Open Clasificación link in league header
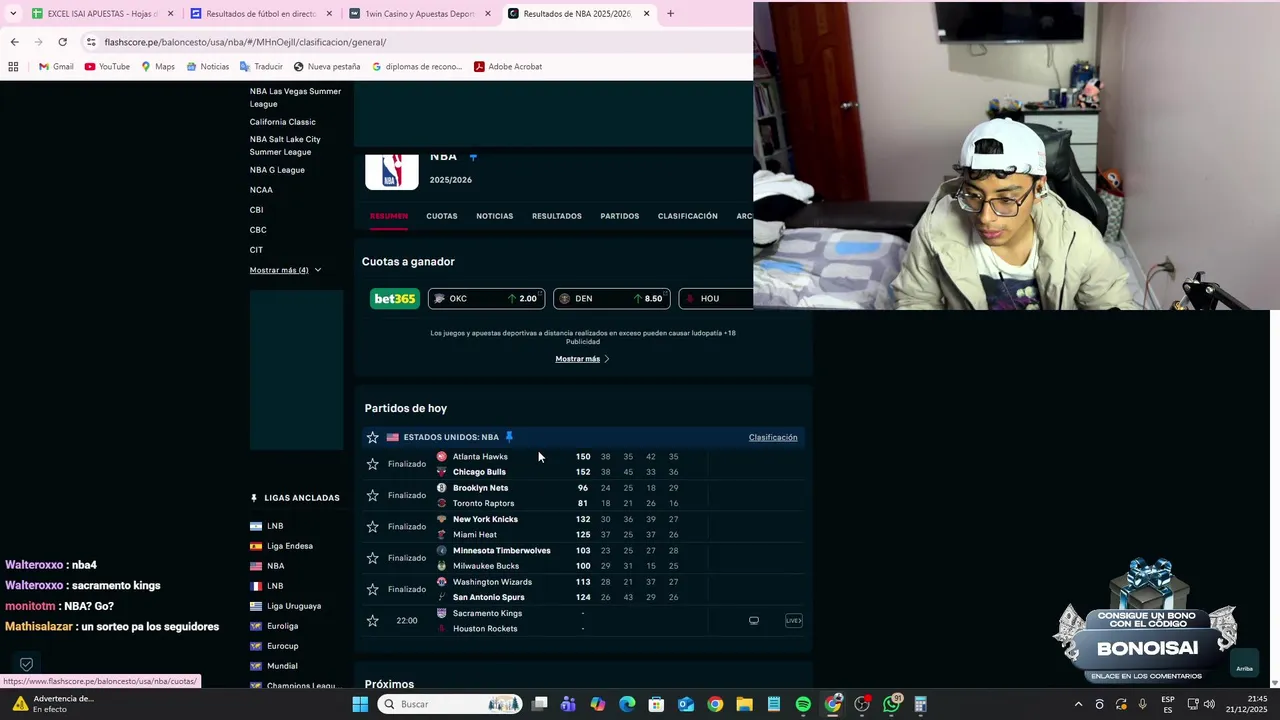Screen dimensions: 1280x720 pyautogui.click(x=773, y=437)
